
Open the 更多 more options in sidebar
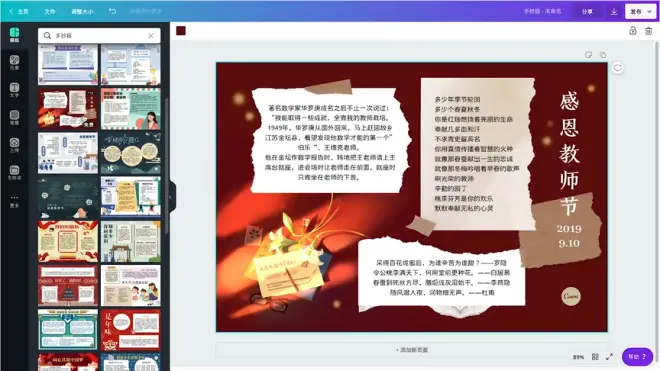point(14,200)
